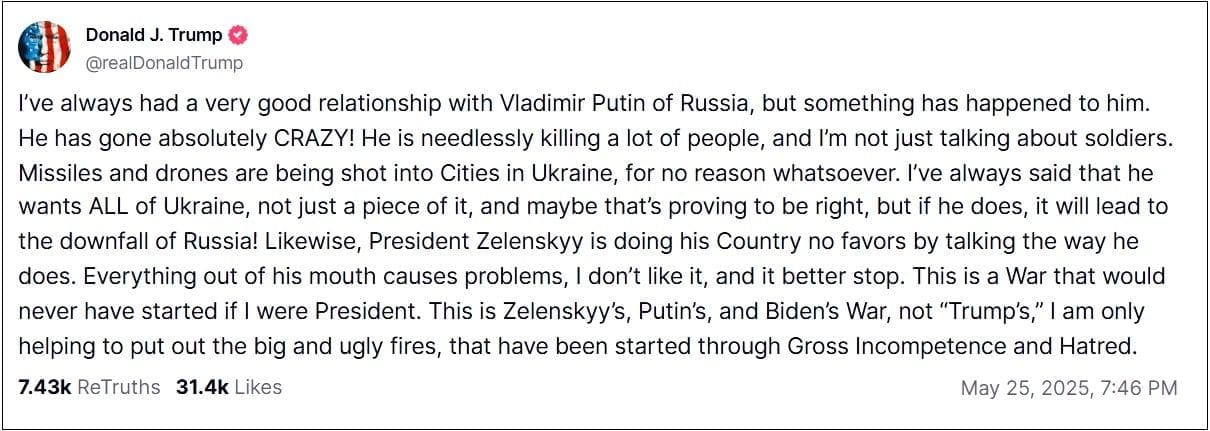This screenshot has height=431, width=1210.
Task: Click the profile avatar picture
Action: (44, 47)
